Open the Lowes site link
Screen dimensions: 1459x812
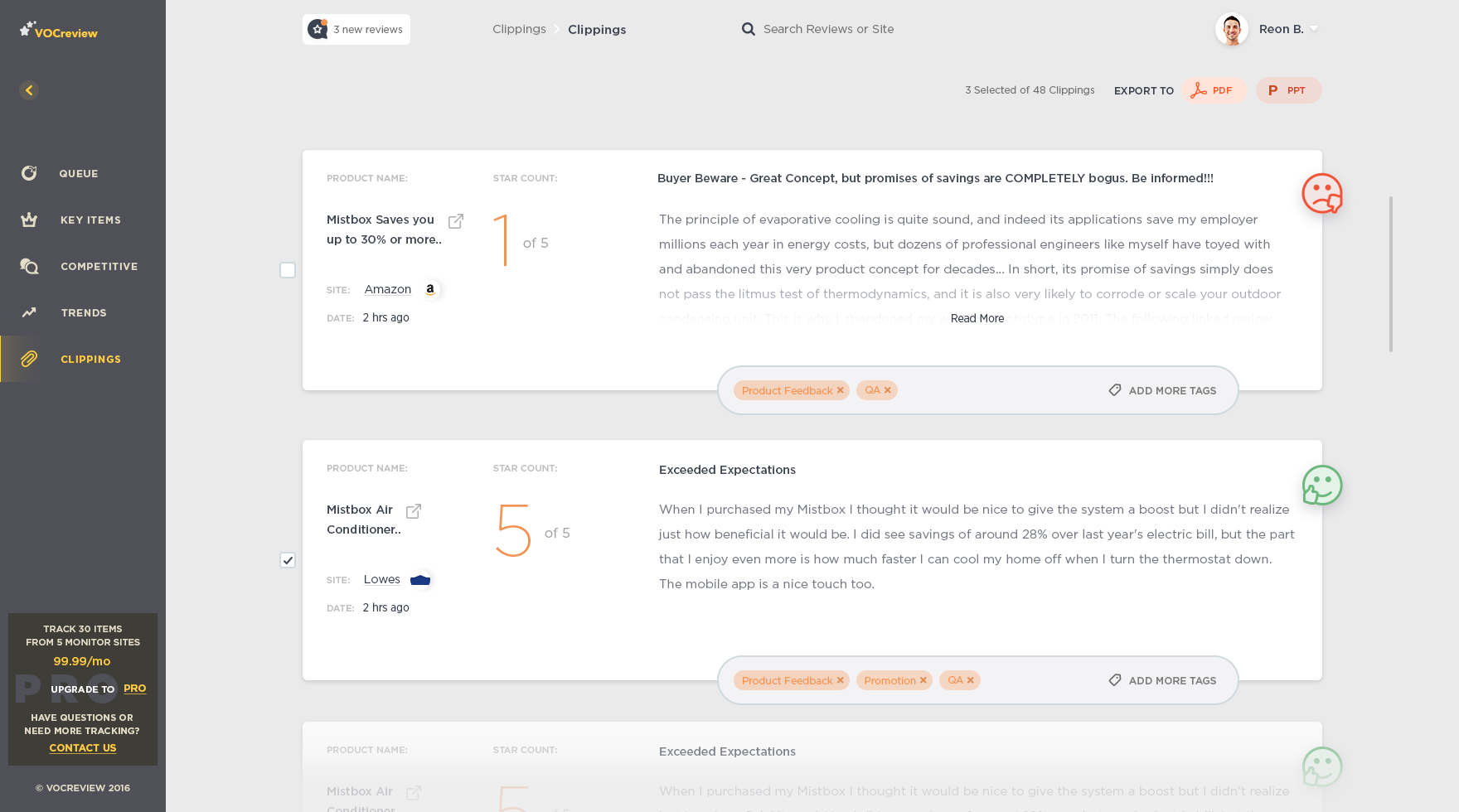tap(382, 579)
